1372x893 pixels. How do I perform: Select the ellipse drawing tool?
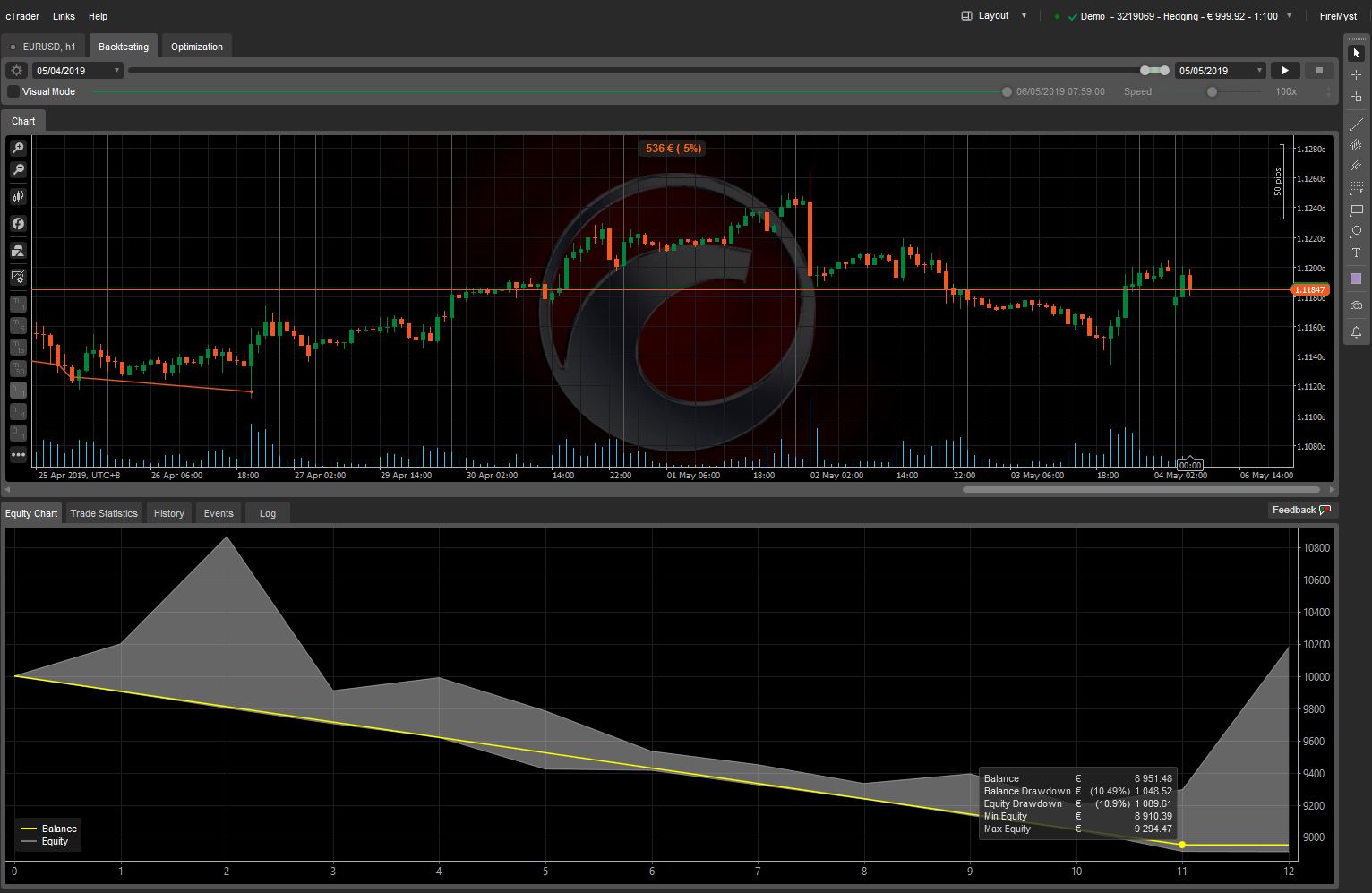[1356, 231]
